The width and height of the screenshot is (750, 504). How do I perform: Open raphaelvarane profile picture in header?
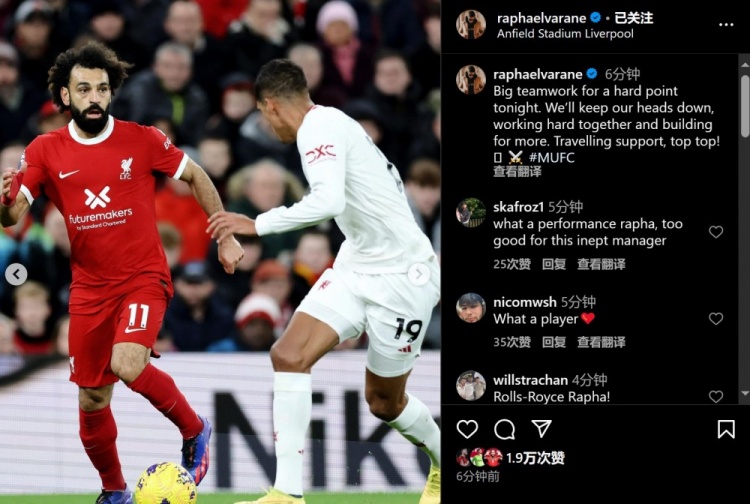pyautogui.click(x=471, y=24)
